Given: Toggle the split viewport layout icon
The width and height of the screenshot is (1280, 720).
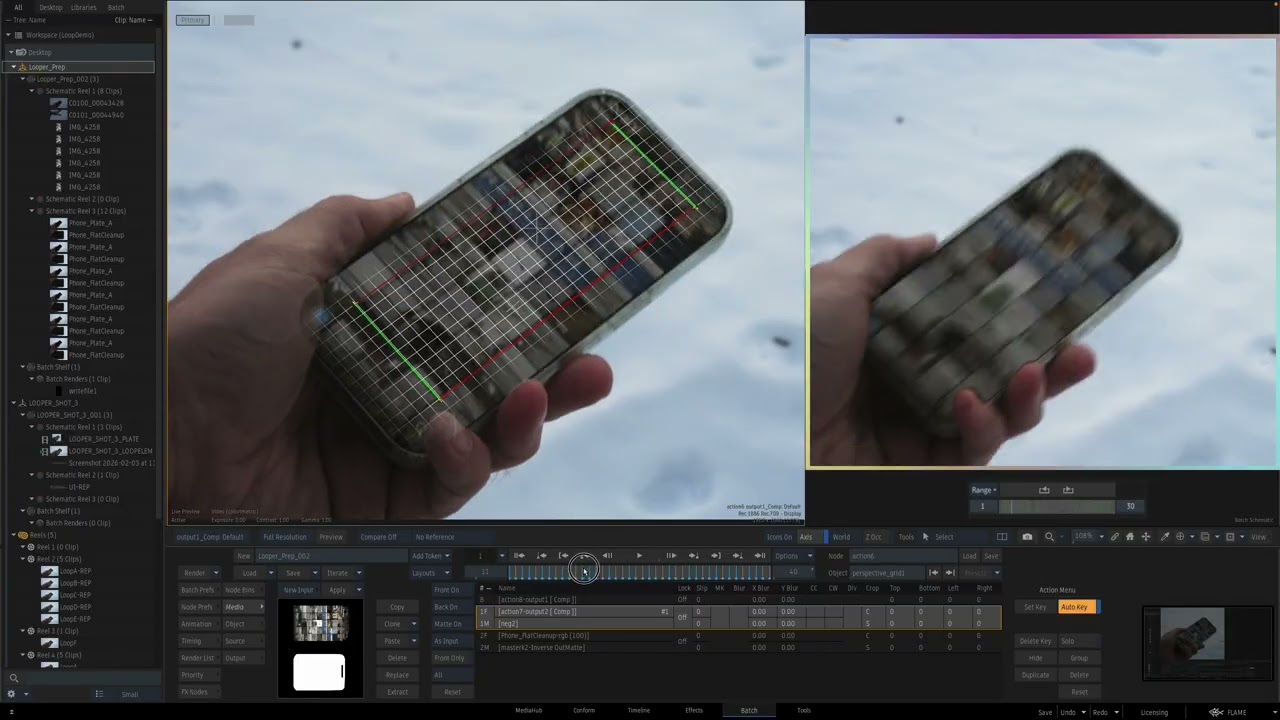Looking at the screenshot, I should [x=1002, y=537].
